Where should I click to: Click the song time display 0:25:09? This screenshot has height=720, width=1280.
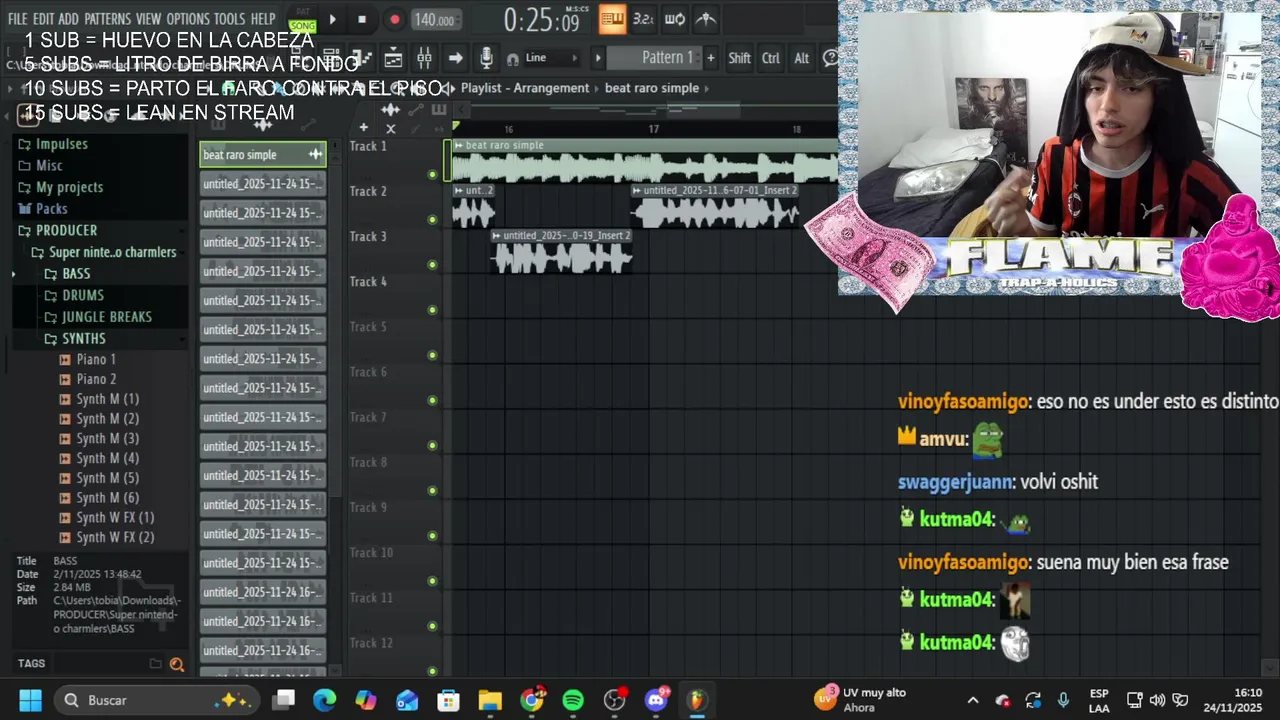pos(541,19)
